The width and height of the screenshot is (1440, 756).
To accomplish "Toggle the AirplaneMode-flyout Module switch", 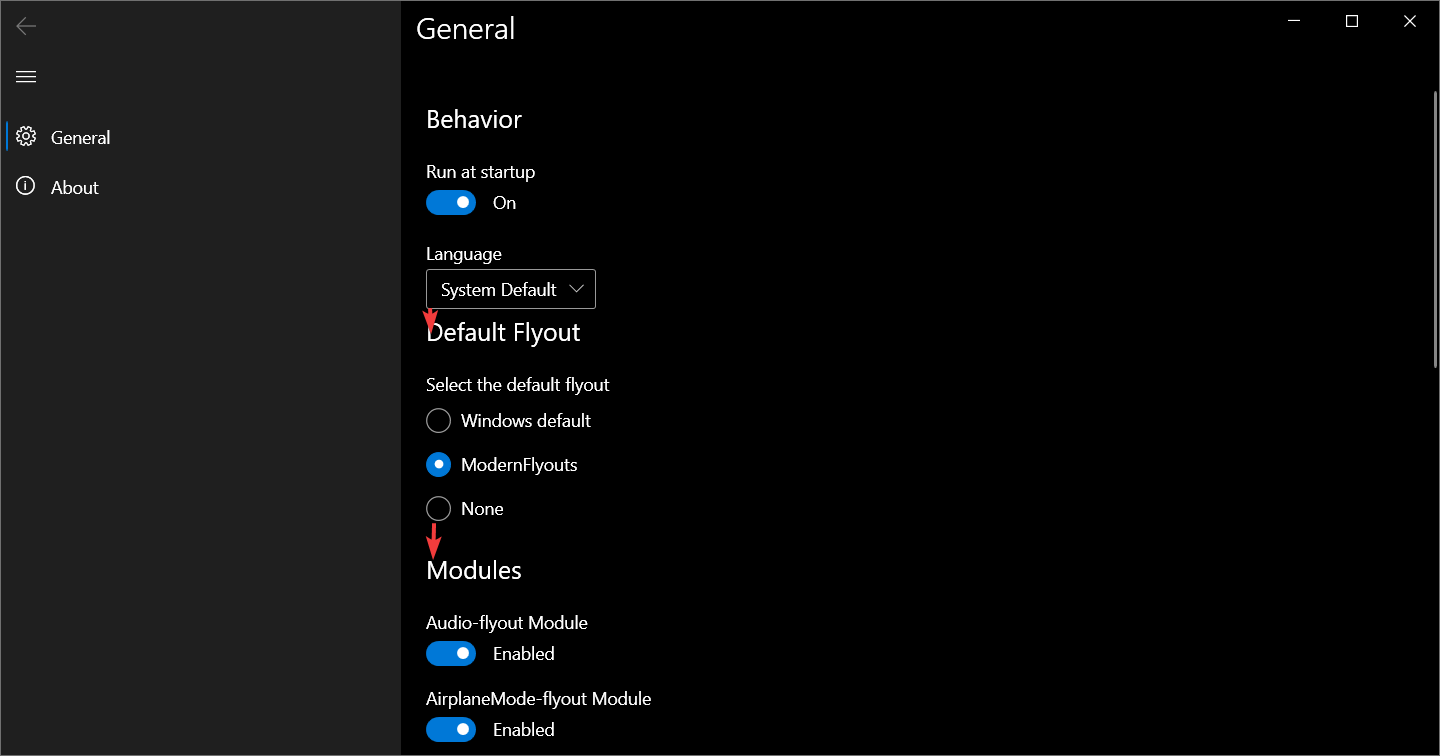I will point(451,730).
